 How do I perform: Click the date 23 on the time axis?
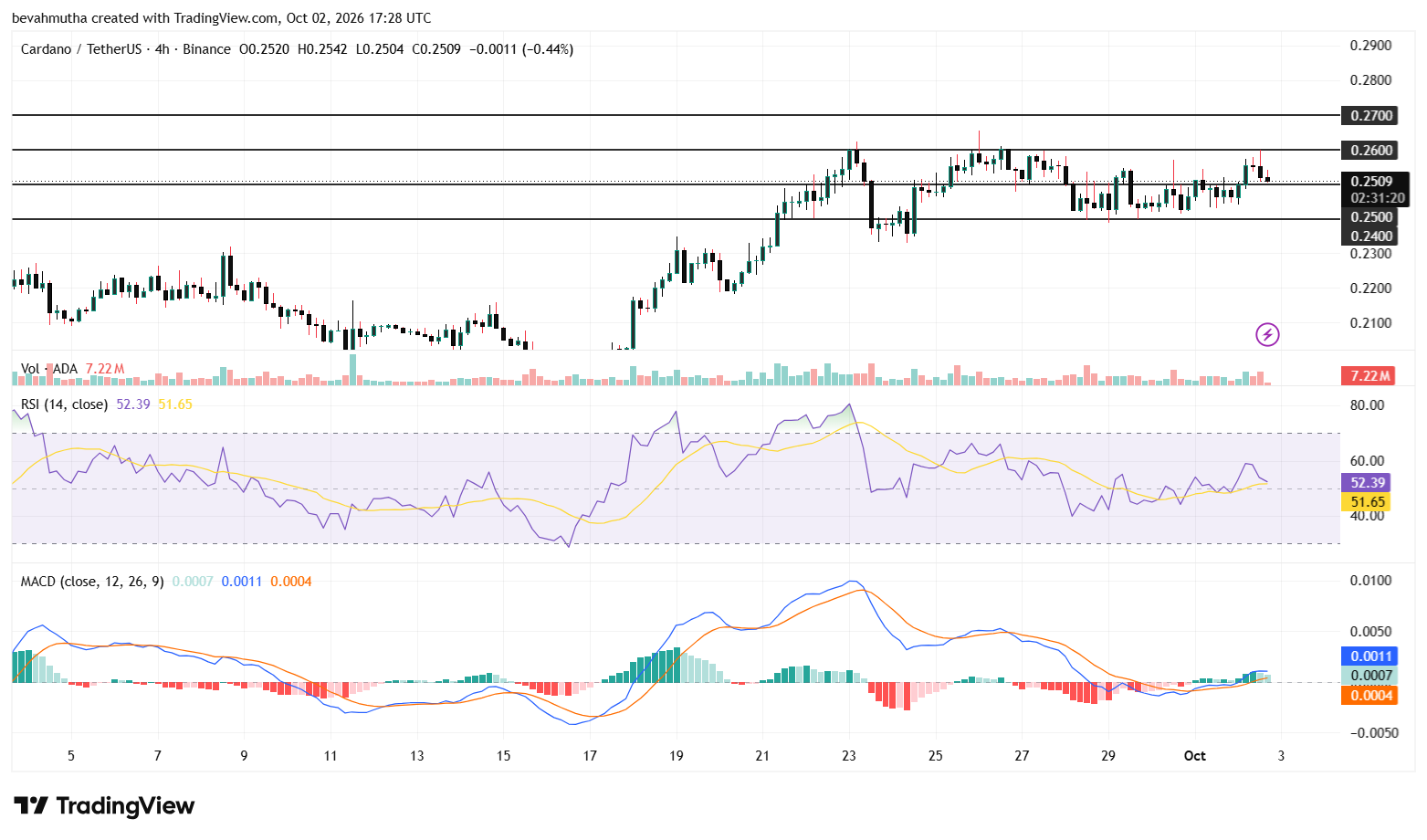[x=849, y=756]
